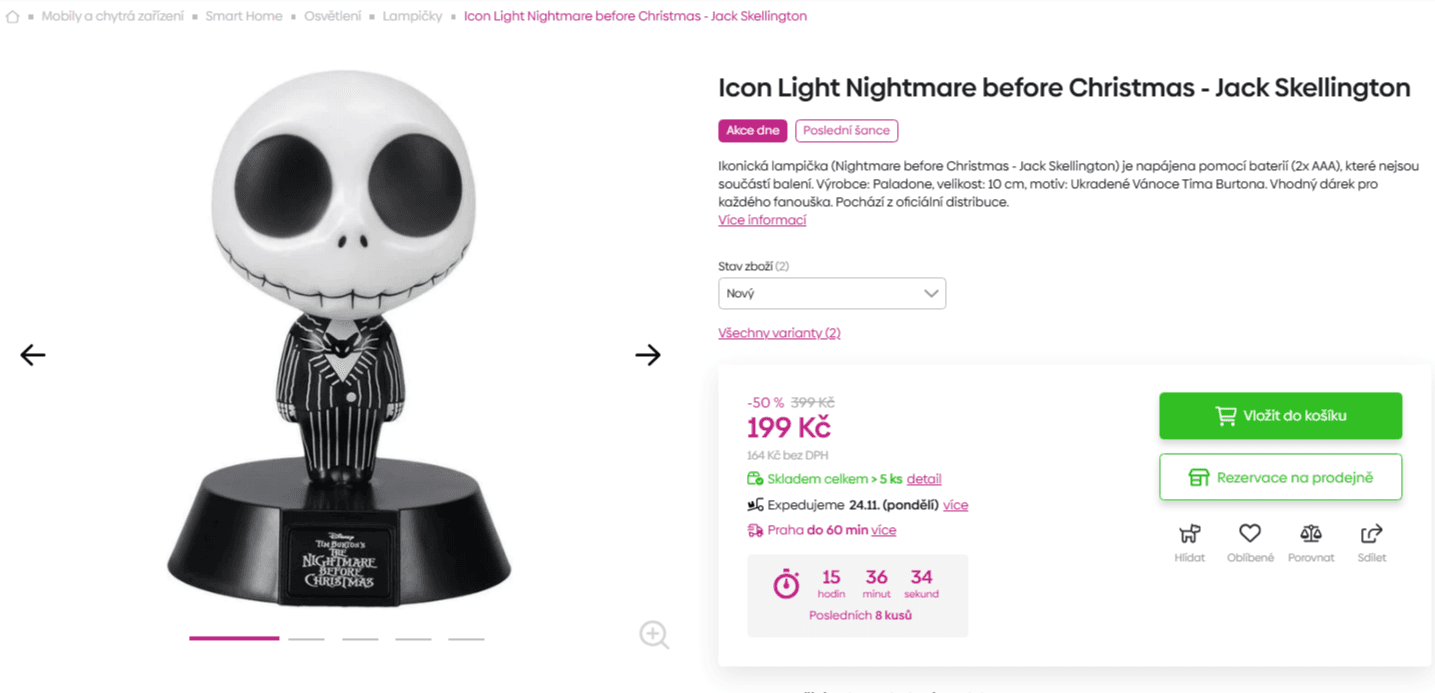The width and height of the screenshot is (1435, 693).
Task: Open sharing options via Sdílet icon
Action: (1371, 533)
